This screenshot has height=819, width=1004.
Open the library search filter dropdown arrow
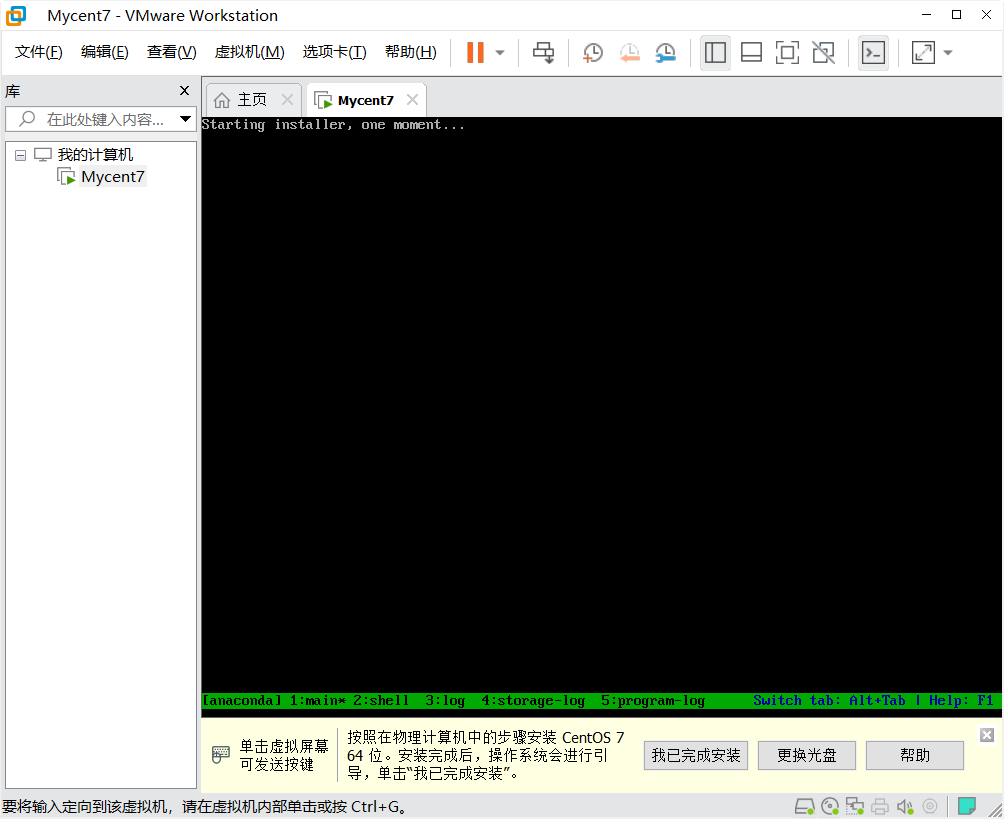pos(186,119)
